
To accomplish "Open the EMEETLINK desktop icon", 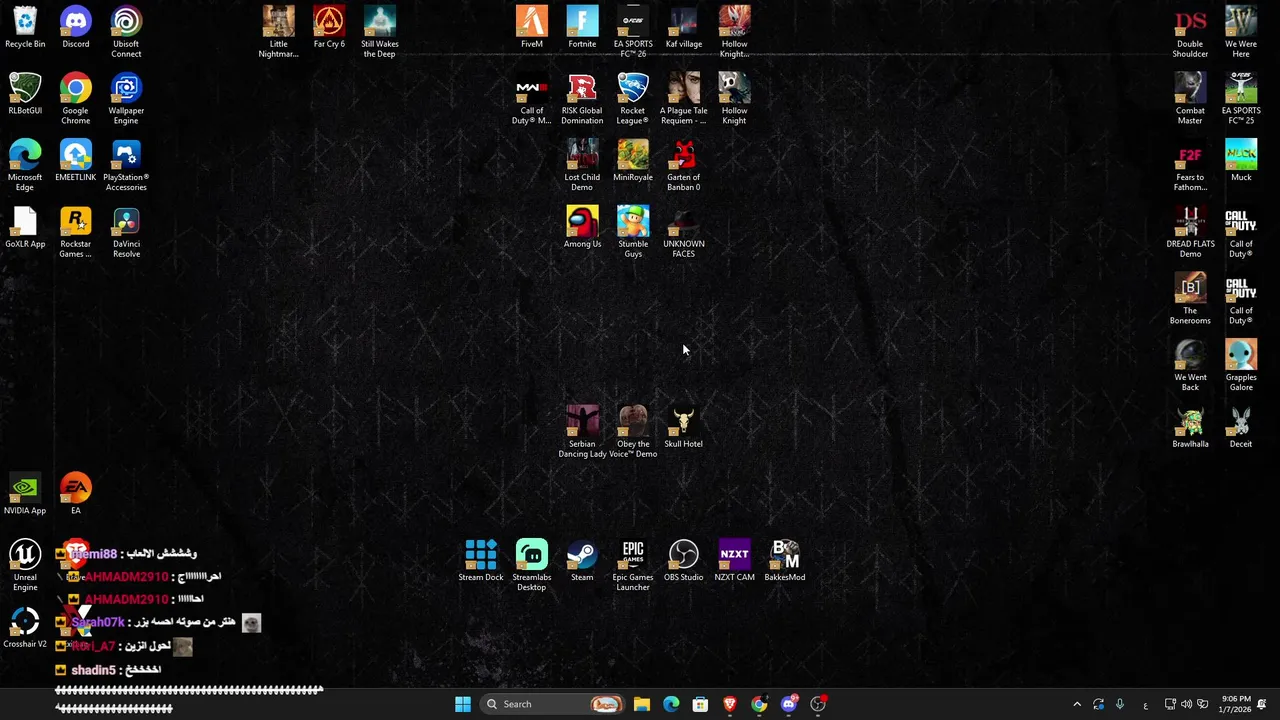I will (76, 161).
